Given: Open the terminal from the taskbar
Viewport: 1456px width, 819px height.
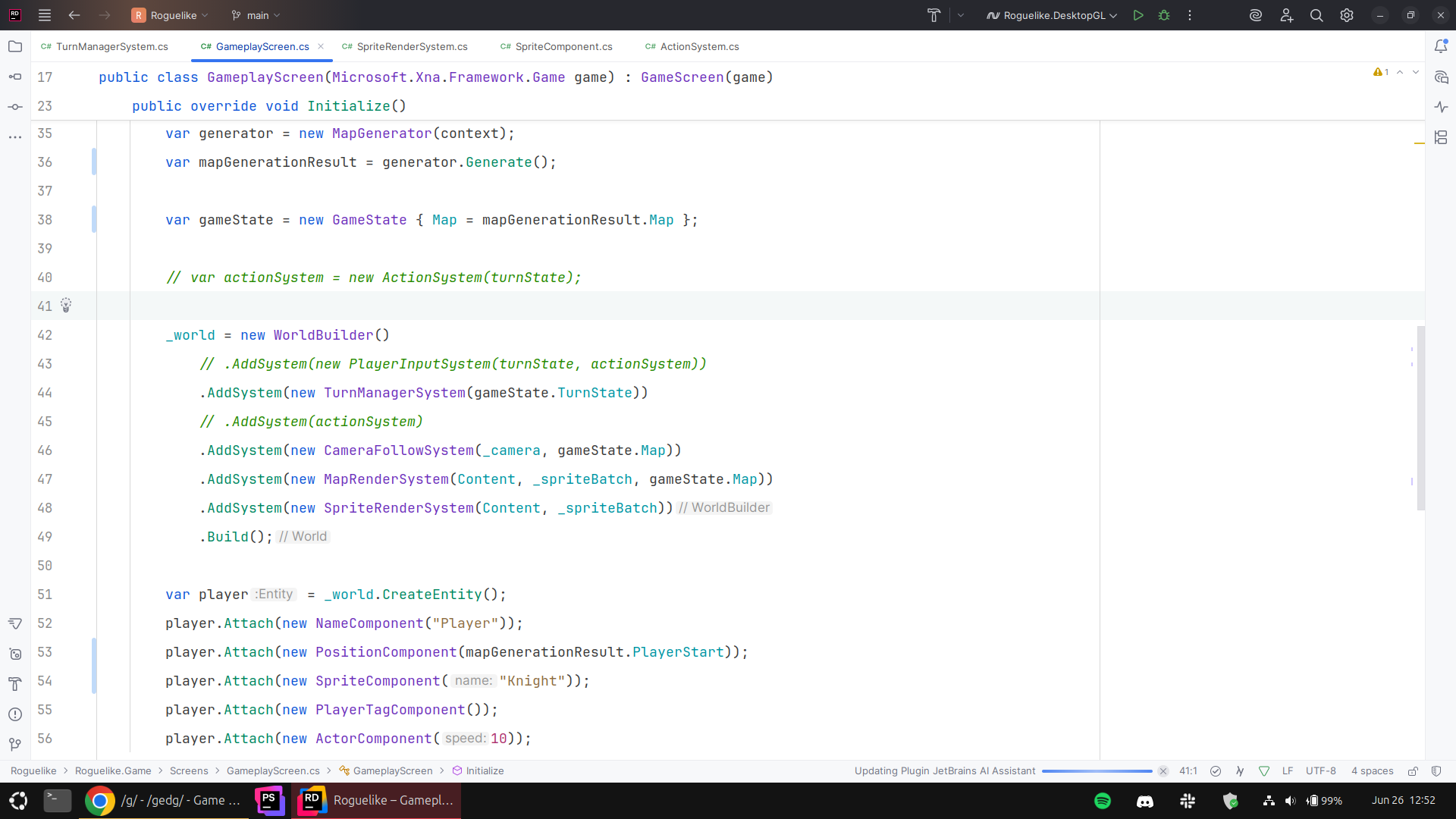Looking at the screenshot, I should point(58,801).
